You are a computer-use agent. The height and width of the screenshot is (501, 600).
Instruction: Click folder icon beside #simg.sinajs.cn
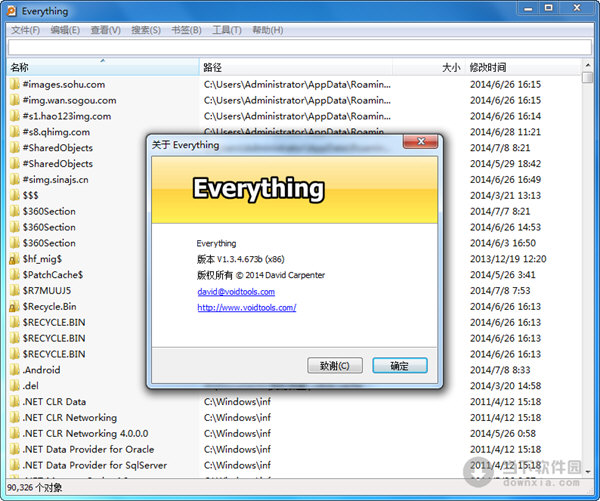point(15,180)
